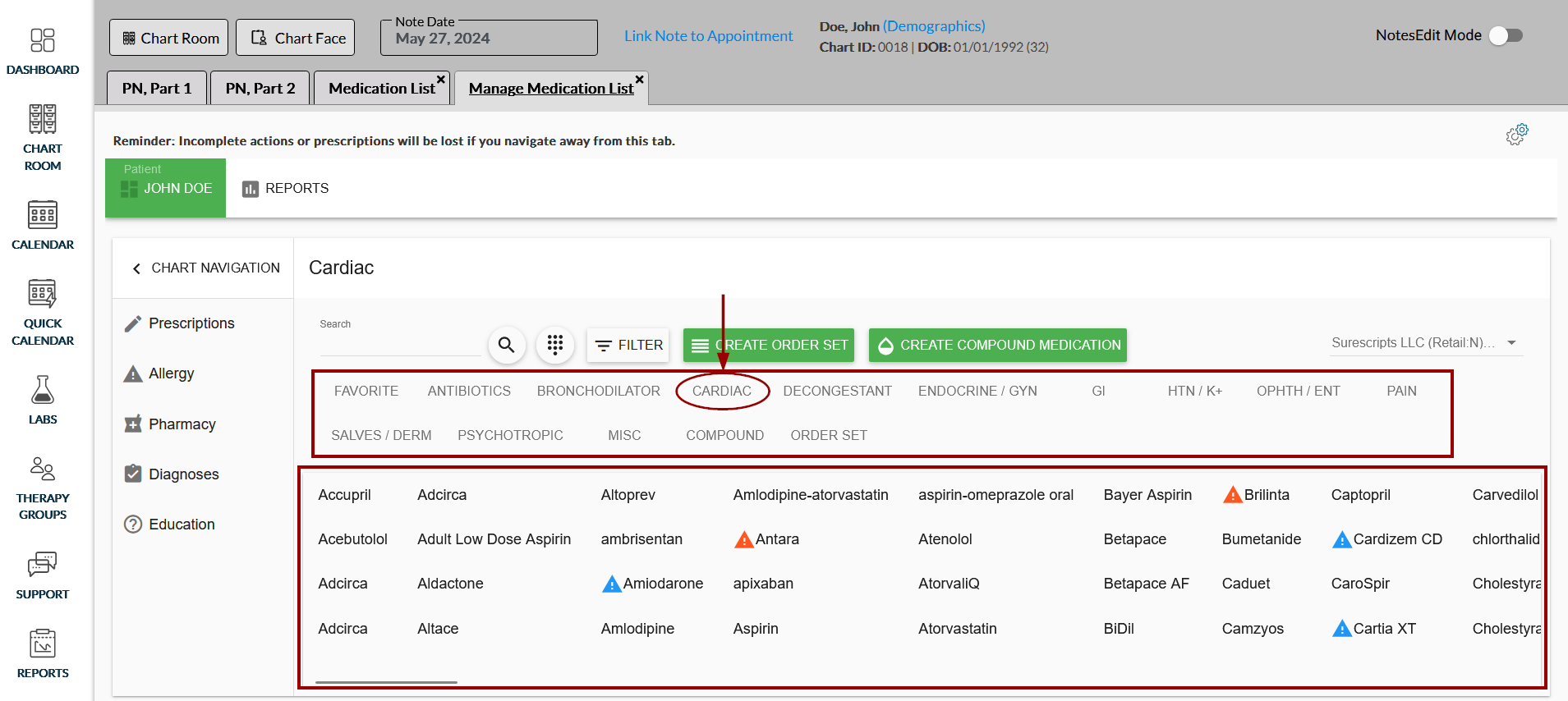1568x701 pixels.
Task: Click Link Note to Appointment link
Action: click(708, 36)
